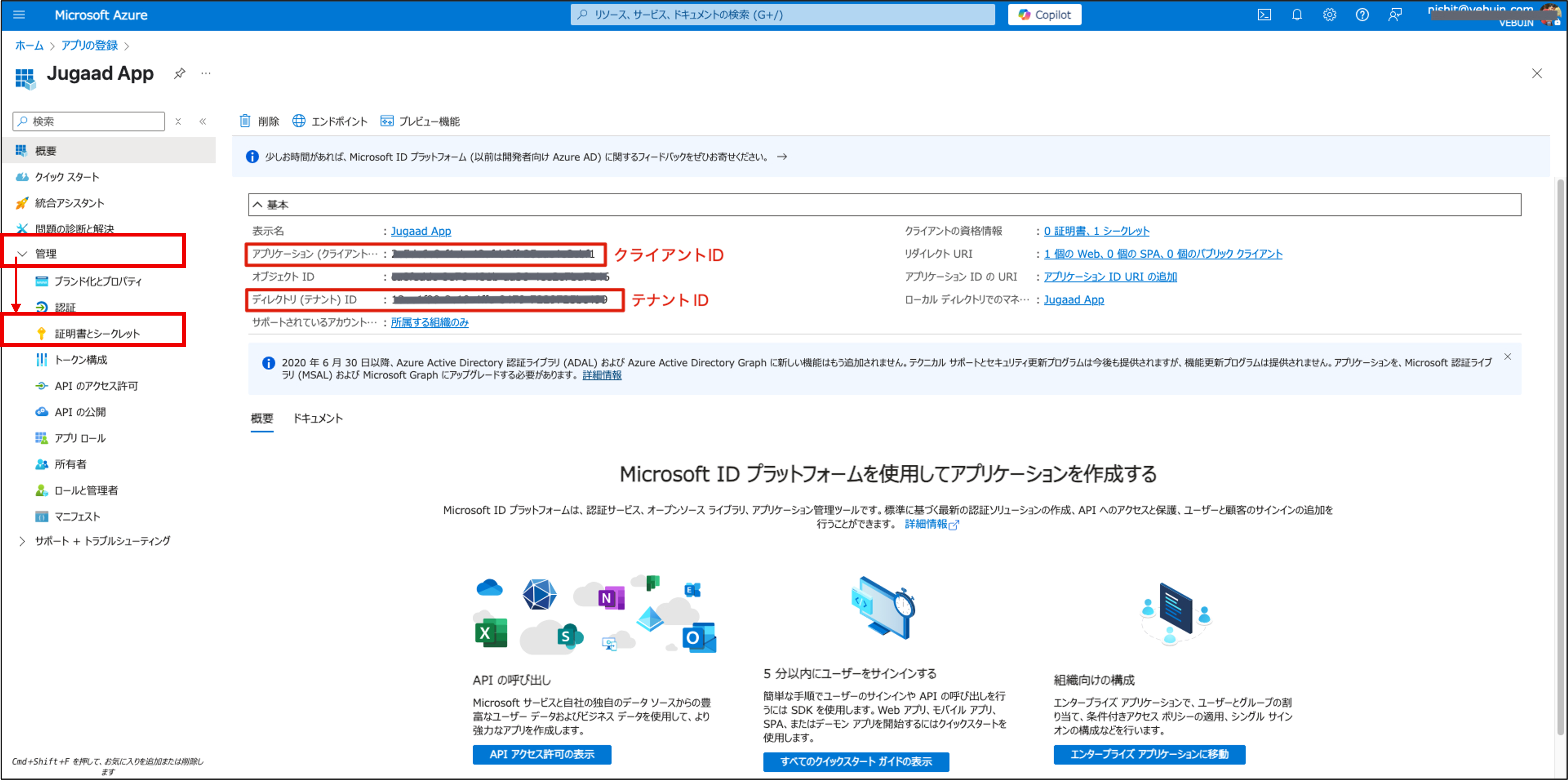
Task: Open feedback icon in the top bar
Action: tap(1395, 15)
